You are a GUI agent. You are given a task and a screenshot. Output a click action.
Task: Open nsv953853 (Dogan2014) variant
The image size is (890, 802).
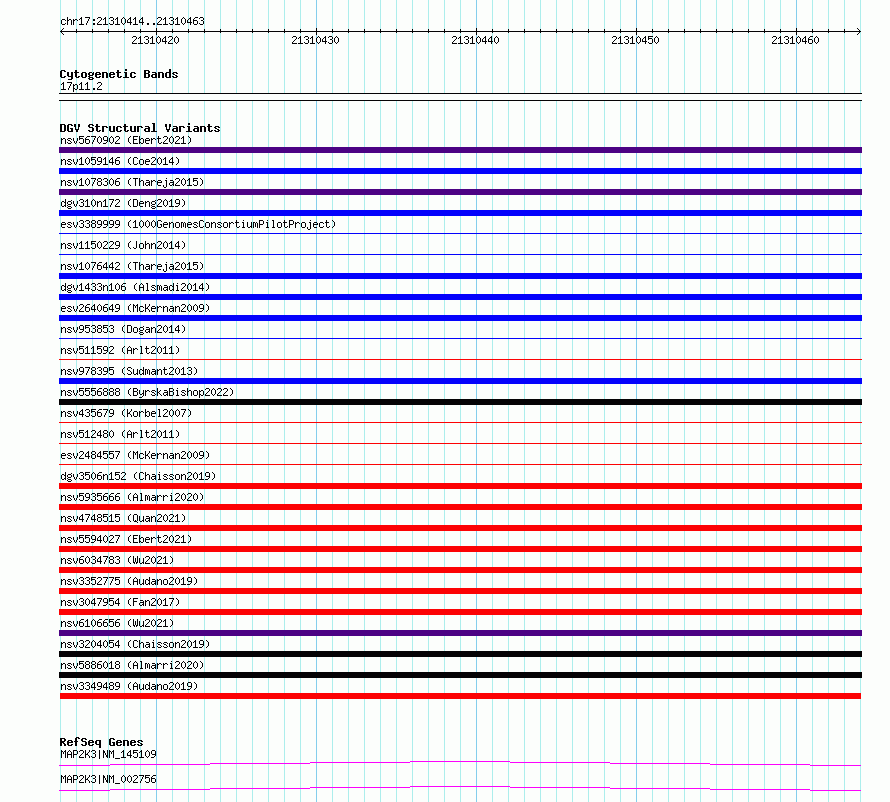(x=123, y=329)
